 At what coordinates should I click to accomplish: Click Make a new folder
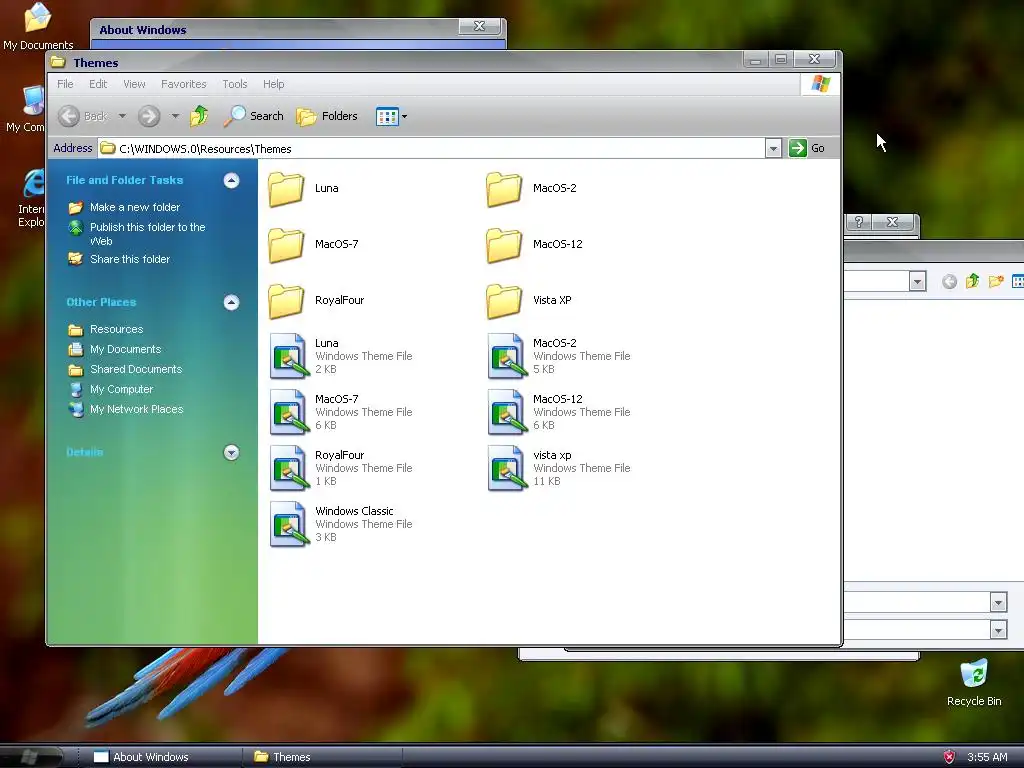point(135,207)
